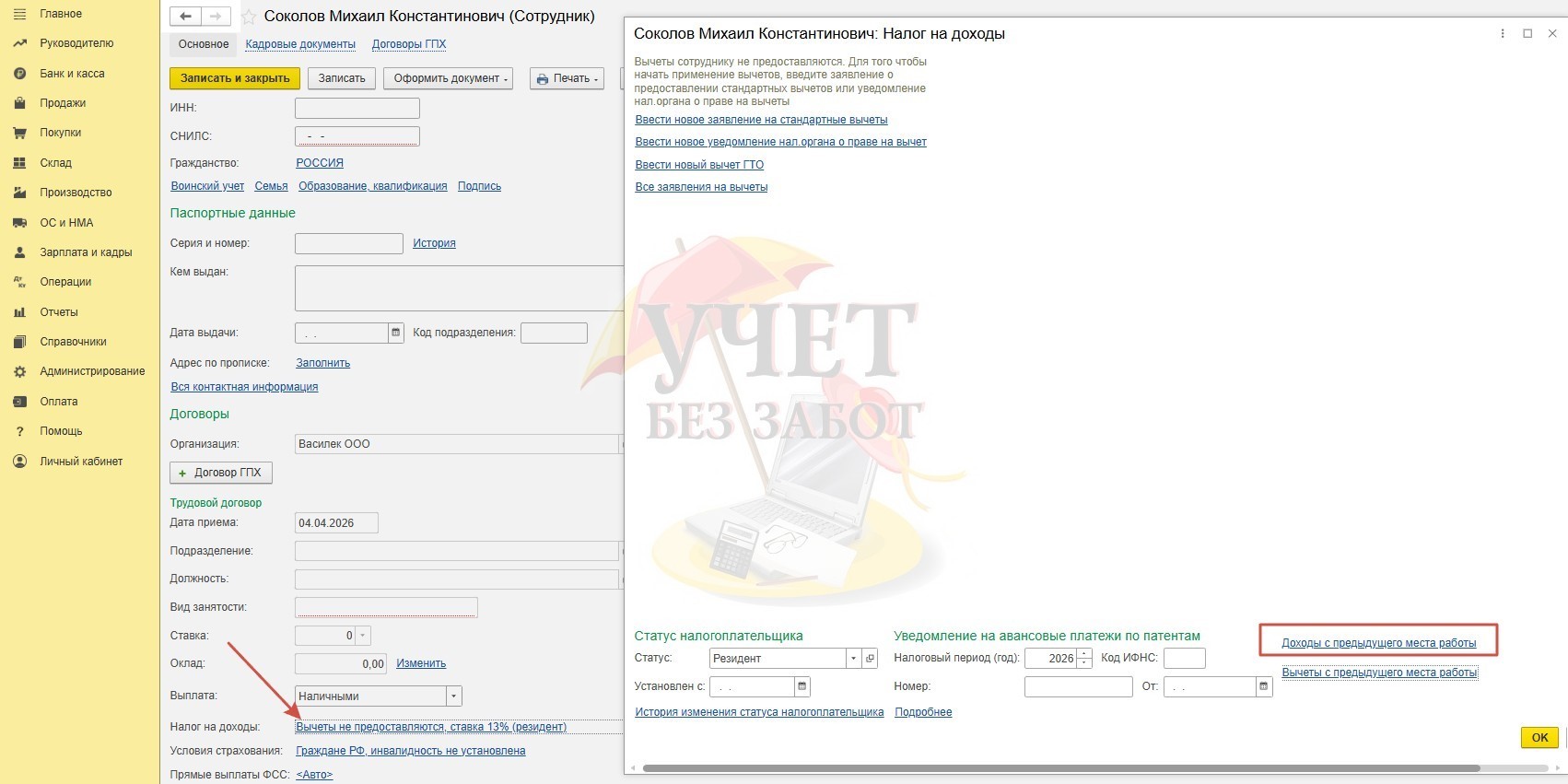Viewport: 1568px width, 784px height.
Task: Open the Банк и касса section
Action: click(x=72, y=74)
